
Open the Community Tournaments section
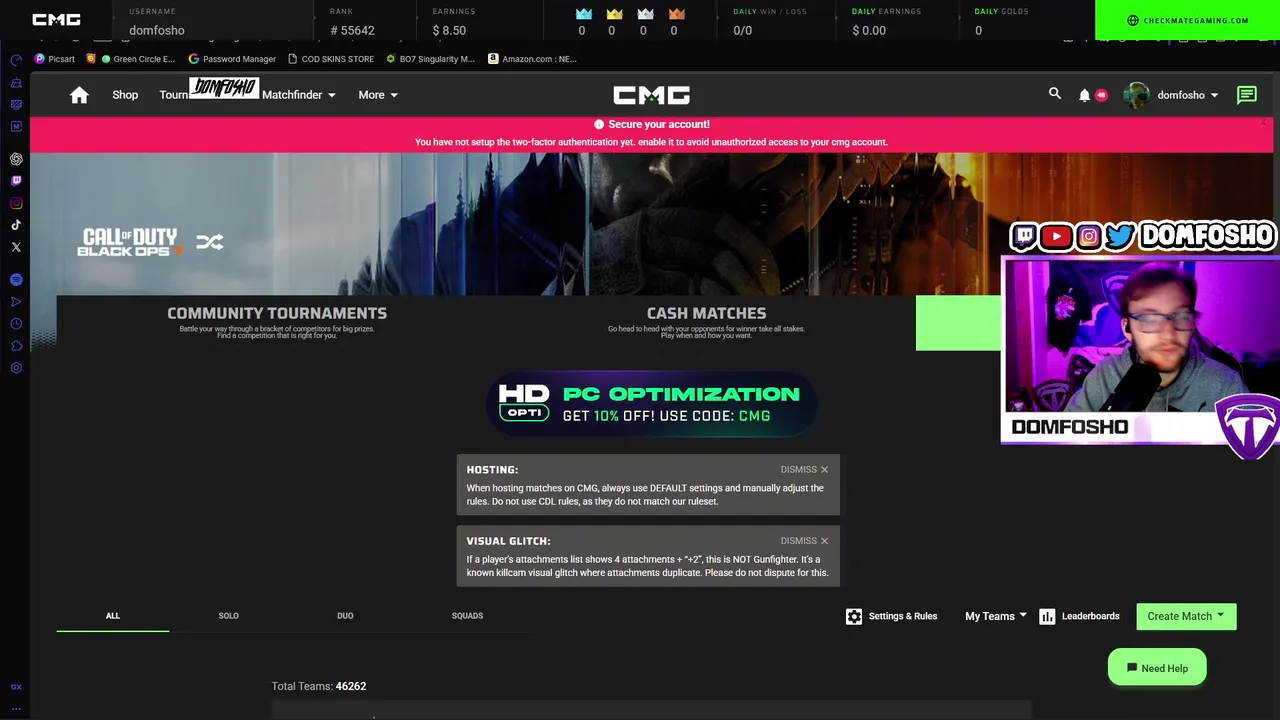tap(277, 322)
